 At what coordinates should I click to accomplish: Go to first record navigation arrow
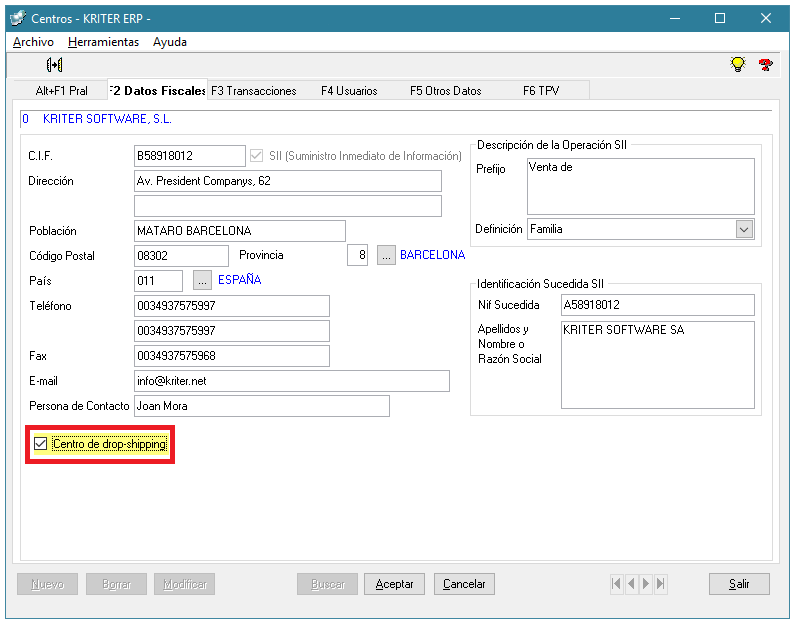coord(616,584)
